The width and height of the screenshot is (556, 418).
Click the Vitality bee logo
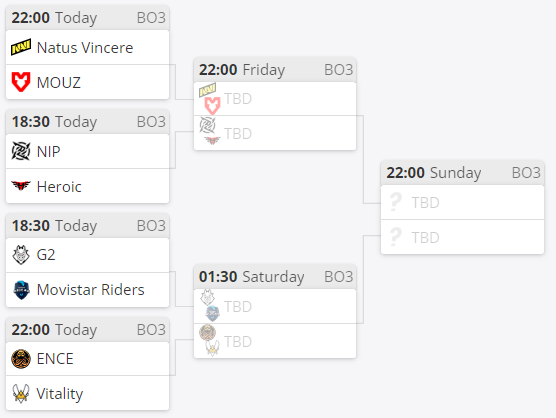click(x=21, y=394)
